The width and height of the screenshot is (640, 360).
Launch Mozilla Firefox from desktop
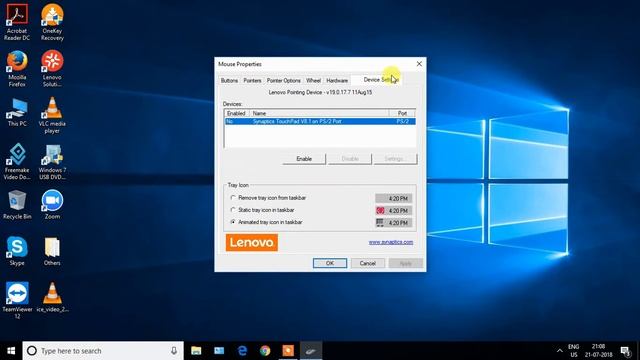tap(17, 68)
